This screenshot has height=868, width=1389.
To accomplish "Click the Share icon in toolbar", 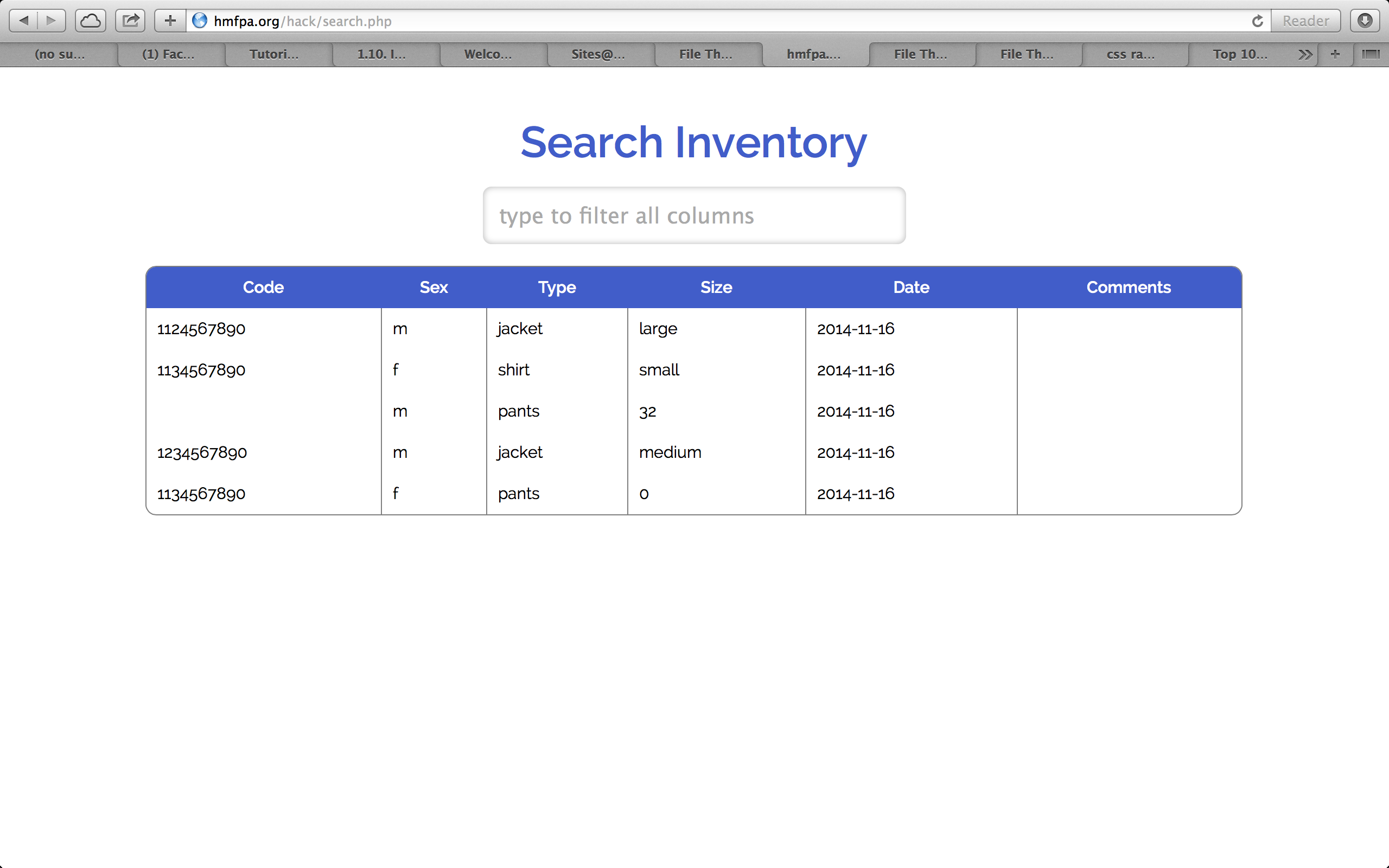I will (x=130, y=21).
